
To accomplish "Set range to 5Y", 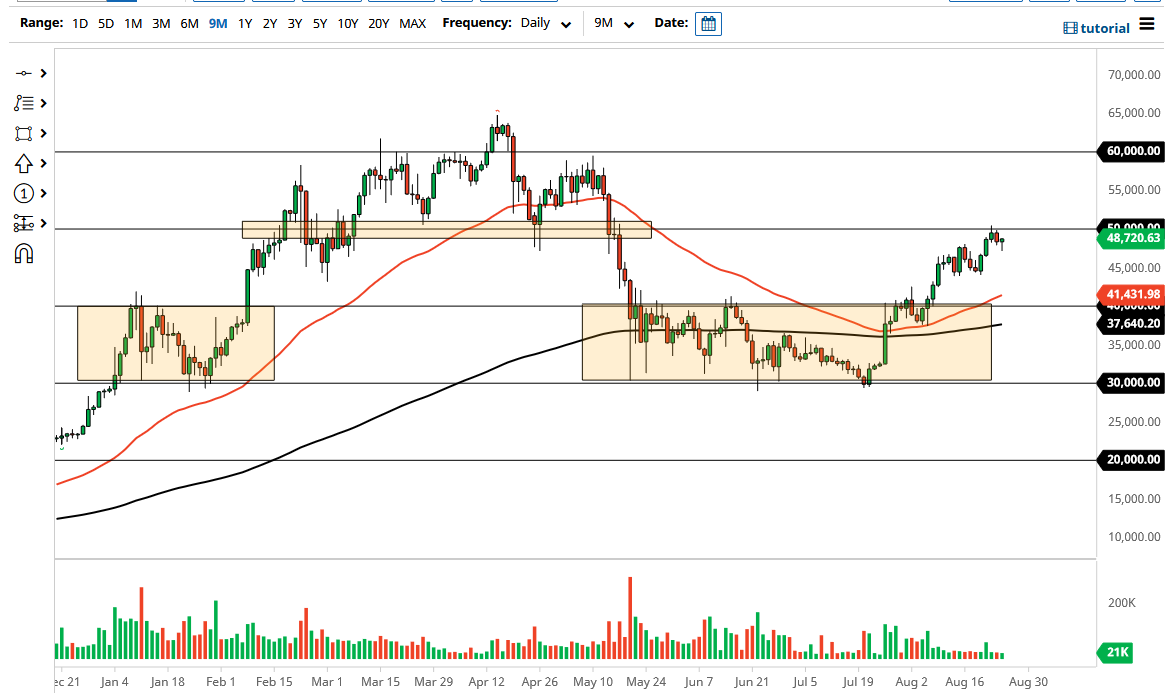I will 320,24.
